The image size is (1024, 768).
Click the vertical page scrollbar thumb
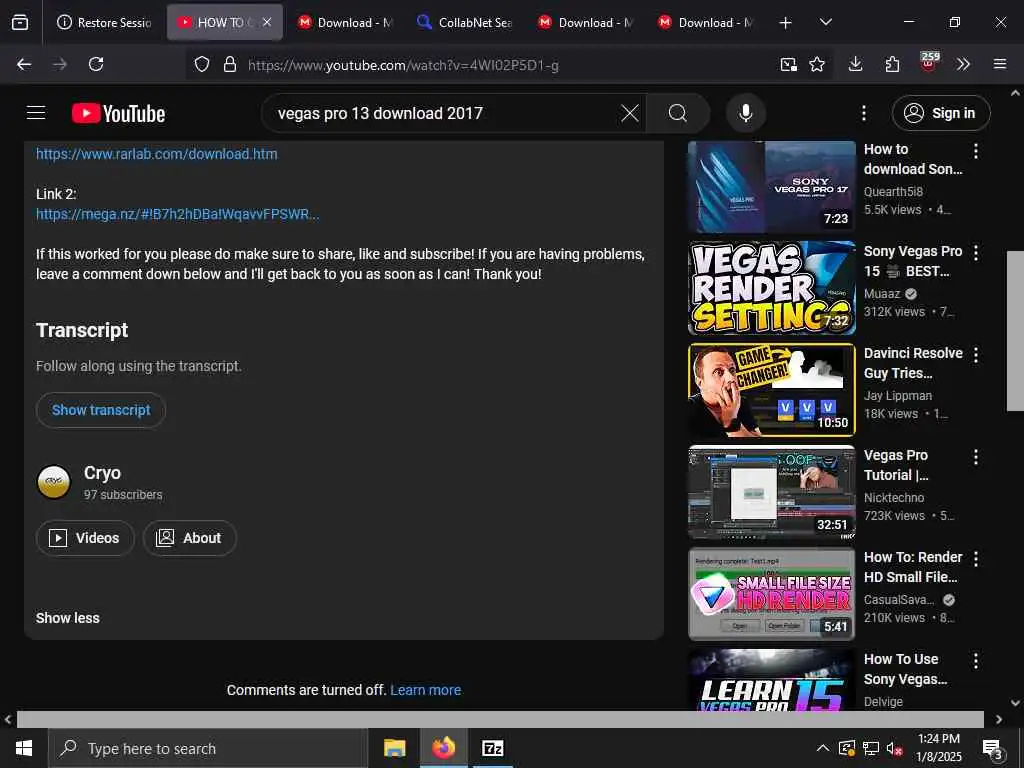[x=1015, y=331]
